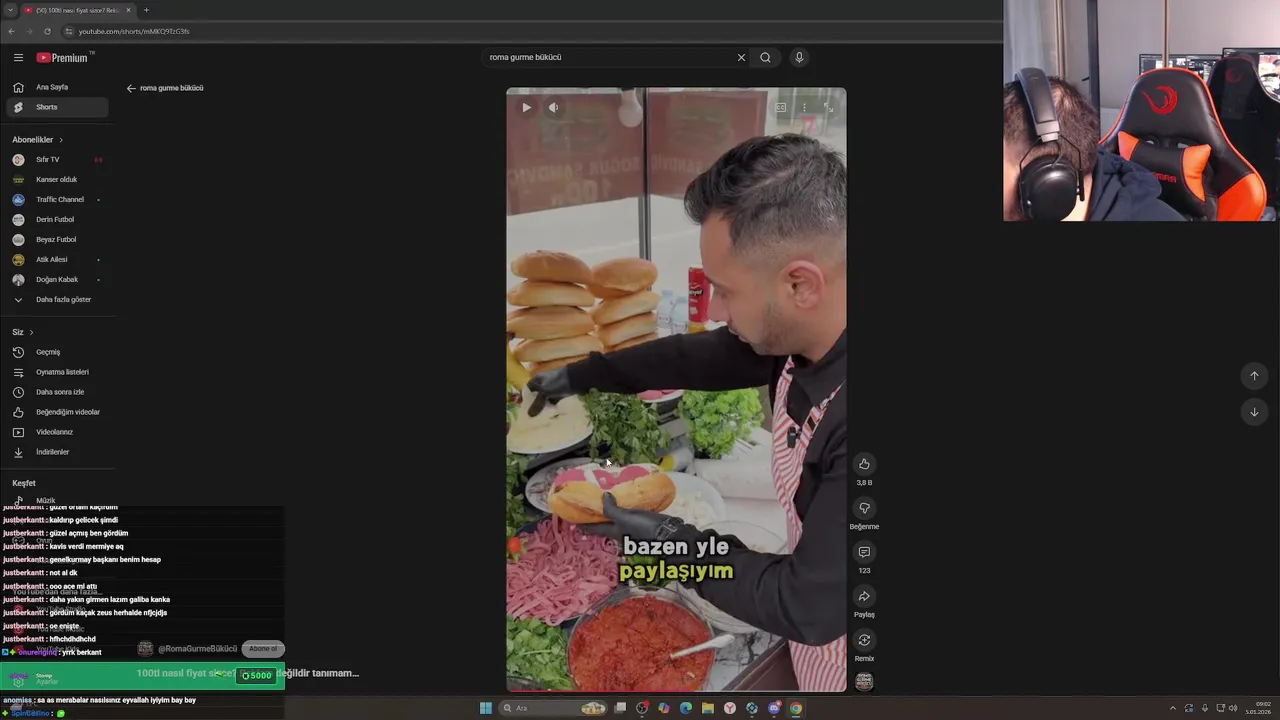
Task: Go to previous Short with up arrow
Action: coord(1254,376)
